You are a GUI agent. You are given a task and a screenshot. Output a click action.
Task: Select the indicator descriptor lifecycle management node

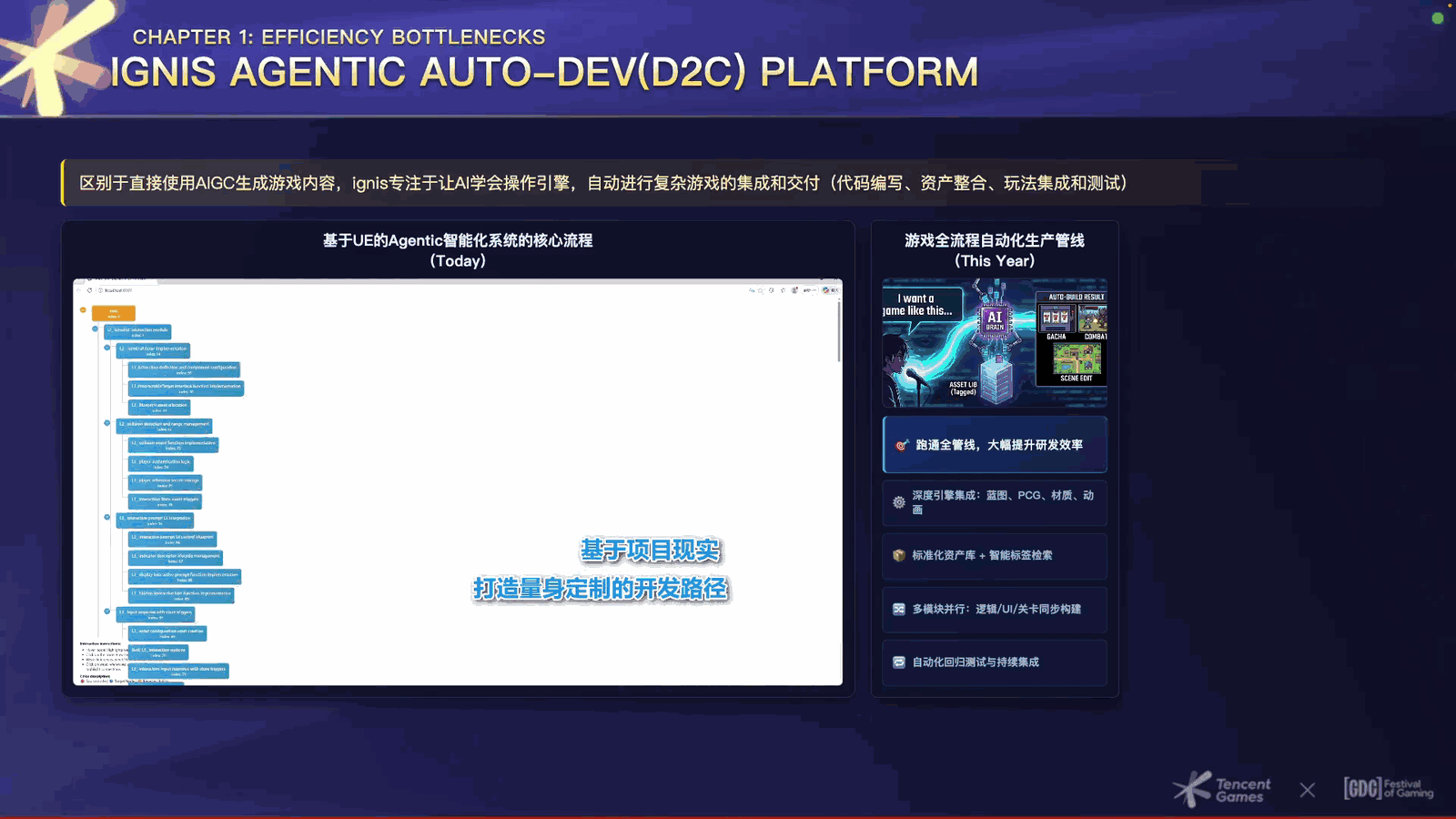(176, 558)
